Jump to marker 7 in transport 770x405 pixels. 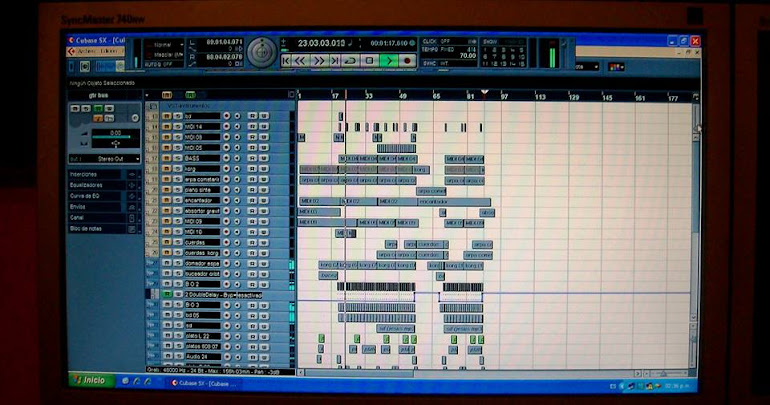(494, 57)
